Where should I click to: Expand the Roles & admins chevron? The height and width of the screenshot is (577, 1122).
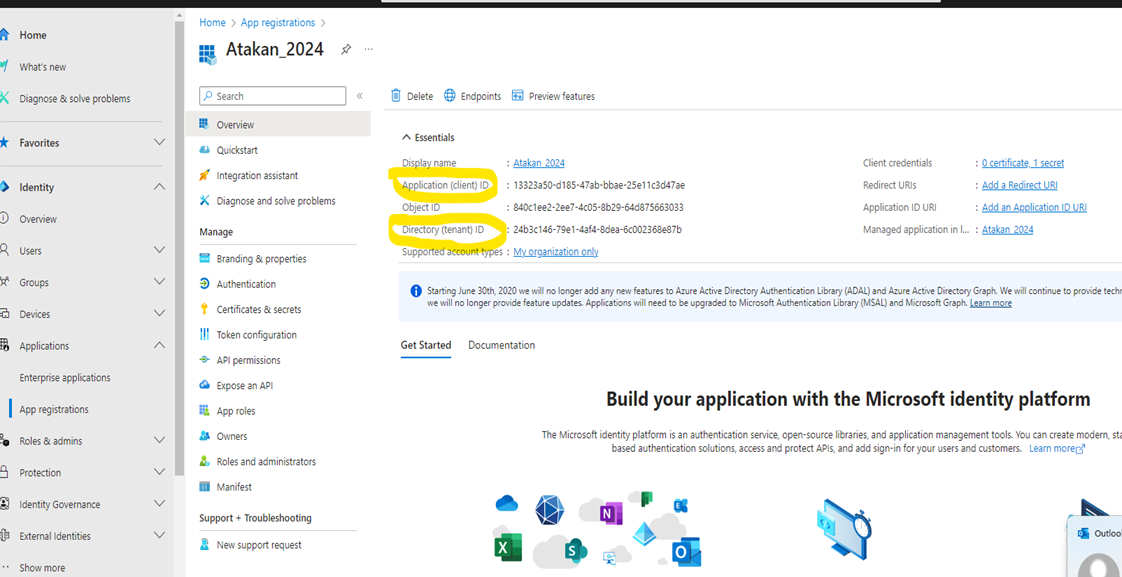click(160, 440)
